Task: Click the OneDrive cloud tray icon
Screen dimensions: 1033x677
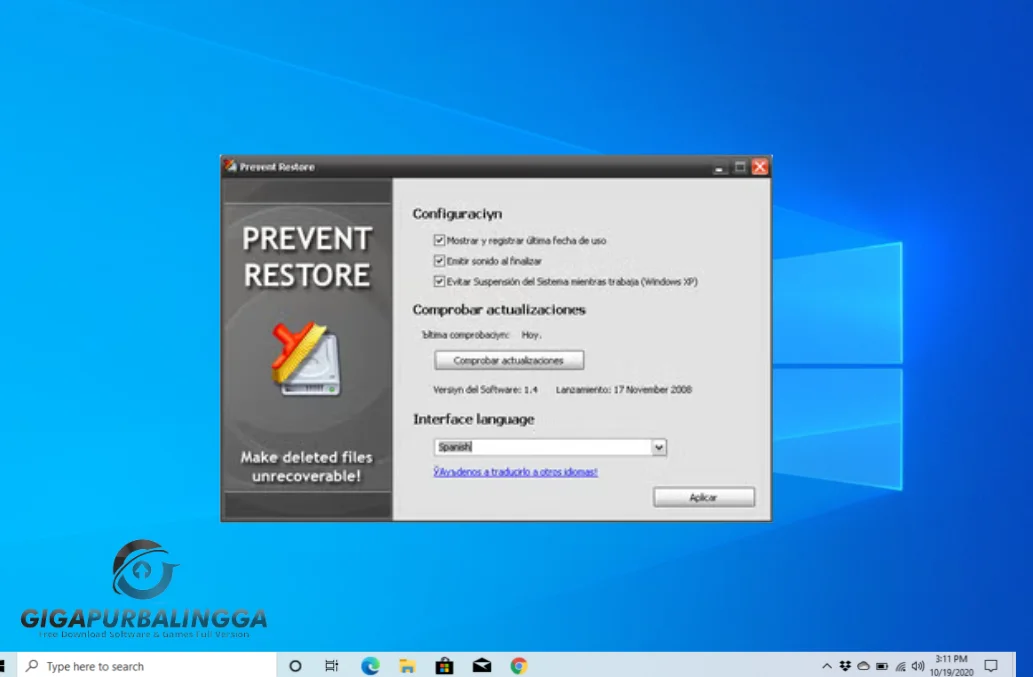Action: [x=863, y=666]
